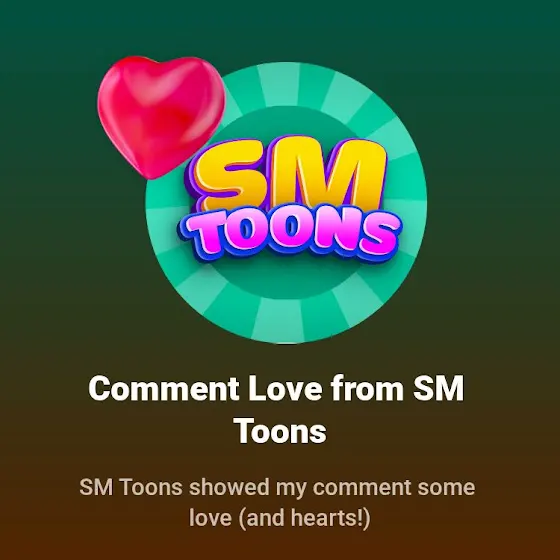Click the yellow letter M in the logo
The height and width of the screenshot is (560, 560).
[329, 175]
